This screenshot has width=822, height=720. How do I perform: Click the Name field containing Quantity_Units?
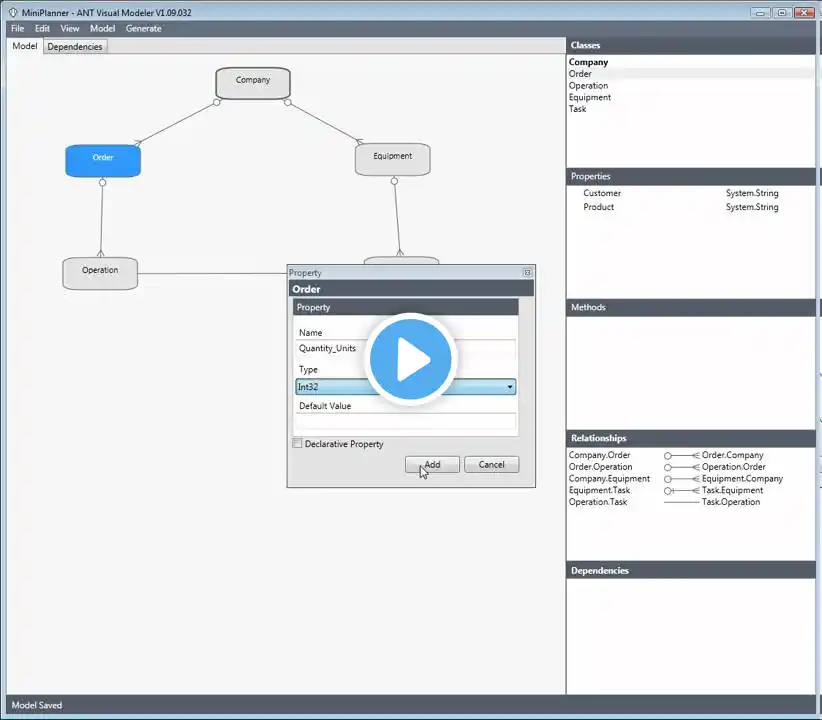406,349
